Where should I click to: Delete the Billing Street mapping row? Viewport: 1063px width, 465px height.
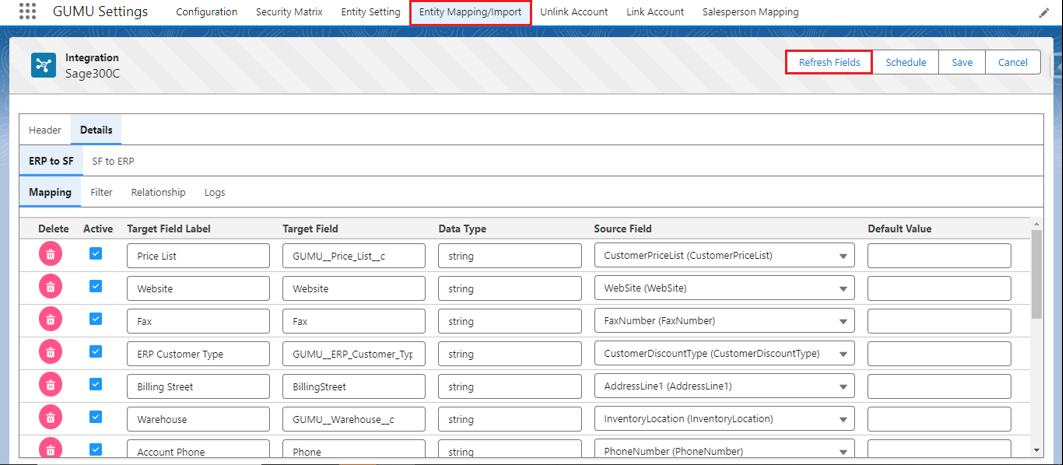point(51,386)
